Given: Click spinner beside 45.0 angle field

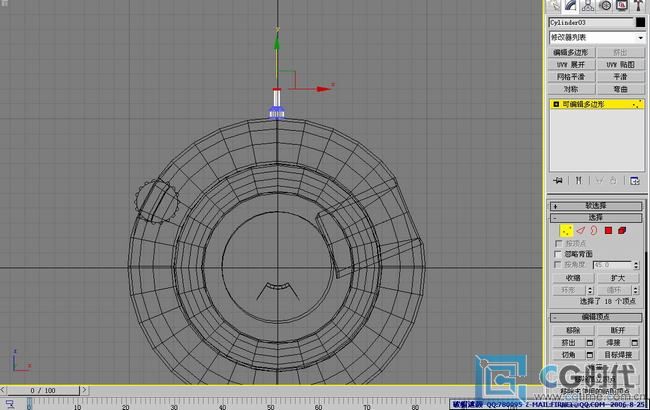Looking at the screenshot, I should 636,265.
